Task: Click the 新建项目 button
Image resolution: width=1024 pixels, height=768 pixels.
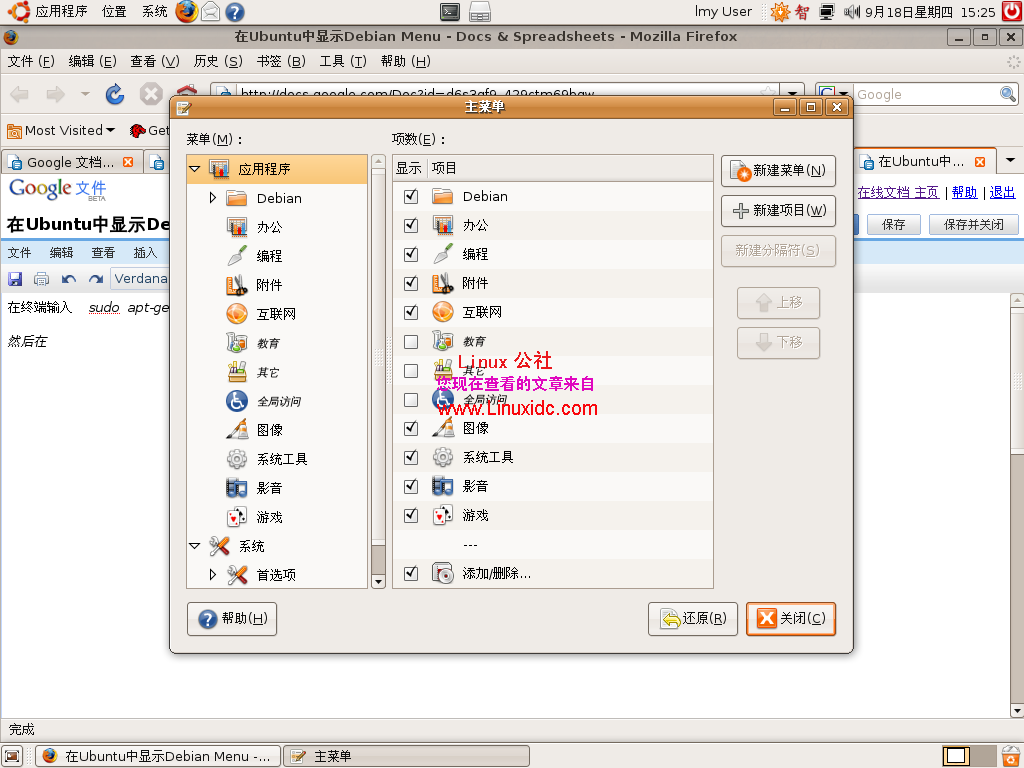Action: tap(778, 212)
